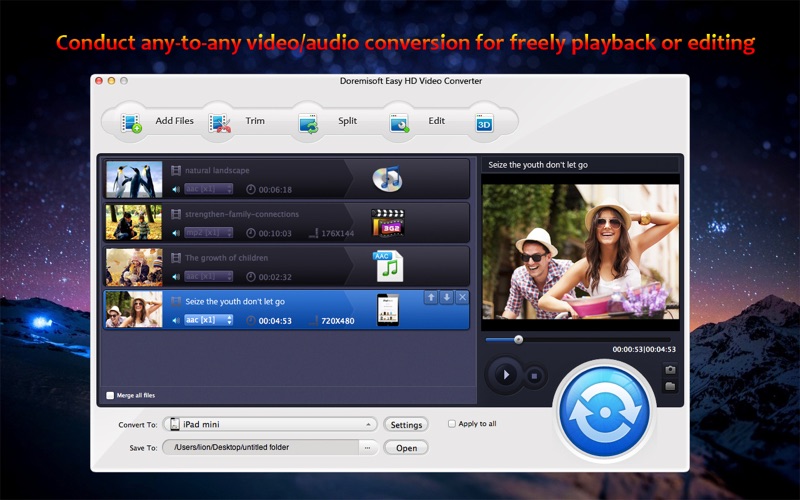Enable Merge all files checkbox
The image size is (800, 500).
(110, 395)
